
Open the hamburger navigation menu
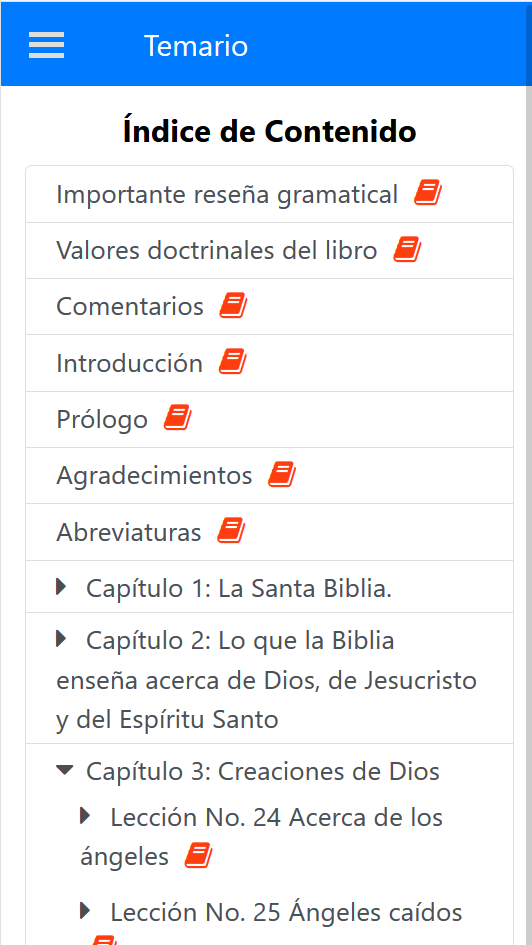click(46, 45)
